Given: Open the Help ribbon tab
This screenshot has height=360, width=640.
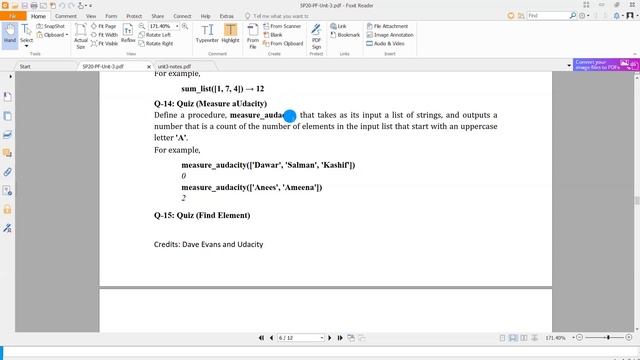Looking at the screenshot, I should [205, 16].
